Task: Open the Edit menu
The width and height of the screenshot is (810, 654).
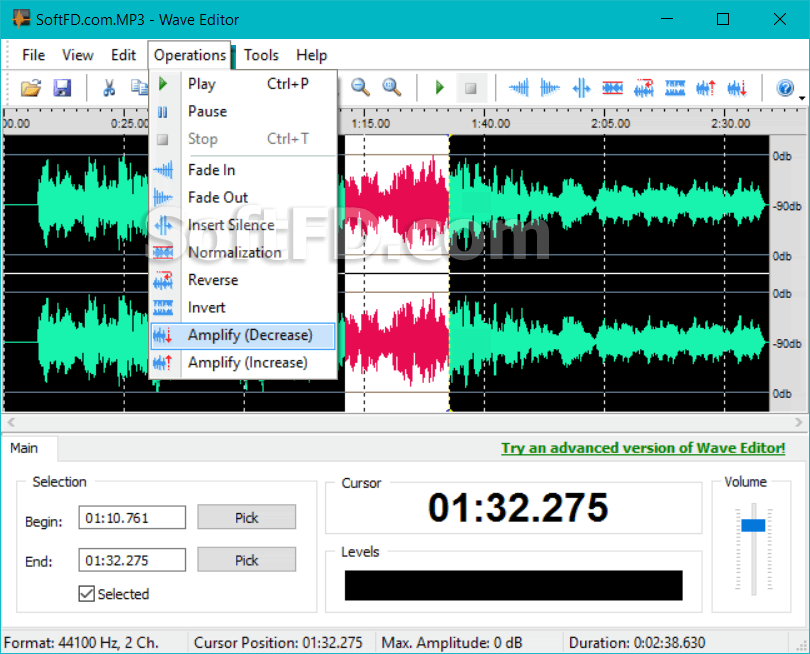Action: click(x=123, y=55)
